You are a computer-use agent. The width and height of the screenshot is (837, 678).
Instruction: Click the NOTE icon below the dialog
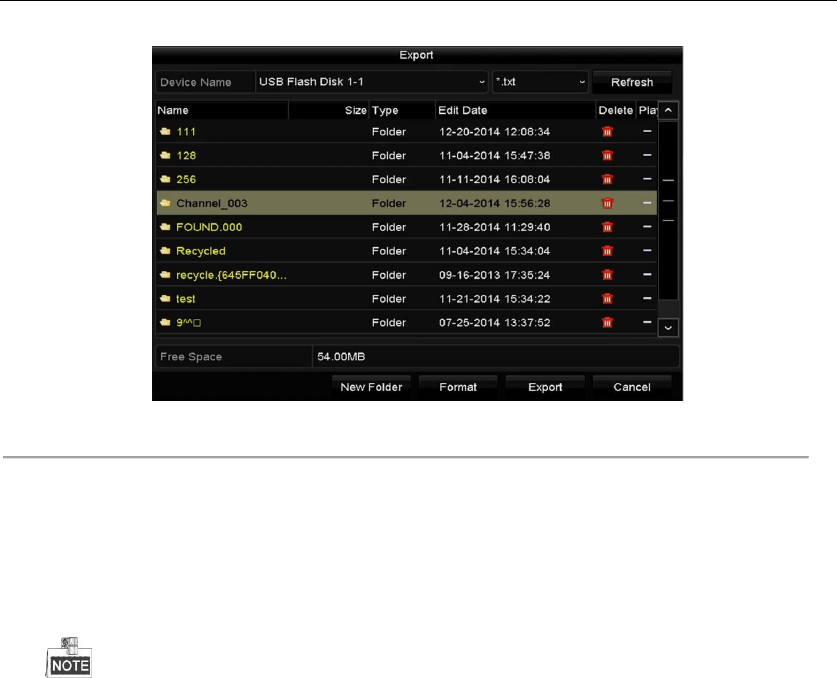[x=69, y=658]
